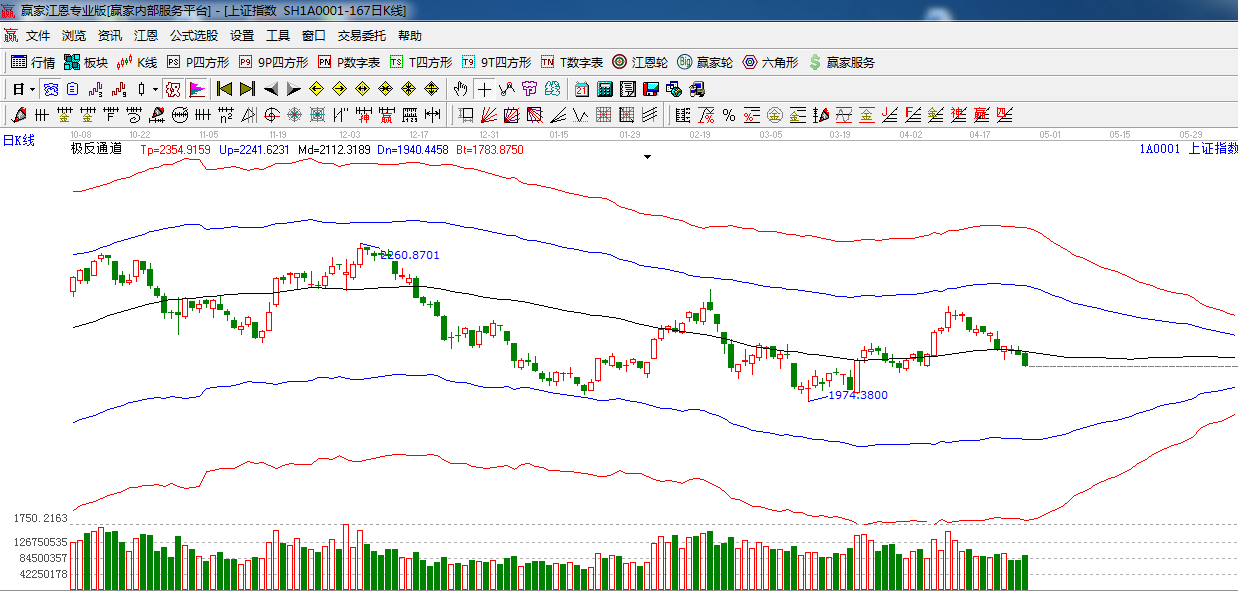Open the 公式选股 menu
This screenshot has height=591, width=1238.
(193, 36)
